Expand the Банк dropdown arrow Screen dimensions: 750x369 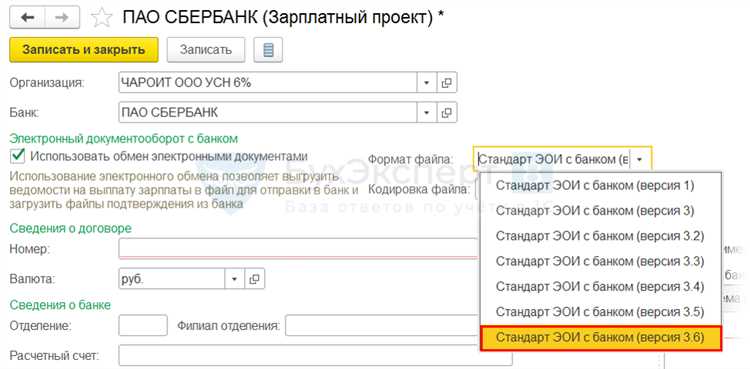tap(426, 113)
